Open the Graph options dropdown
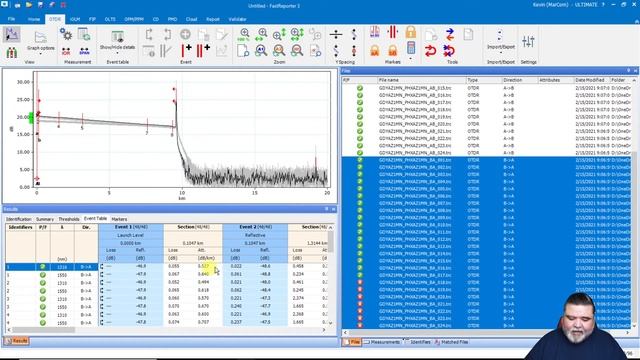 [40, 42]
